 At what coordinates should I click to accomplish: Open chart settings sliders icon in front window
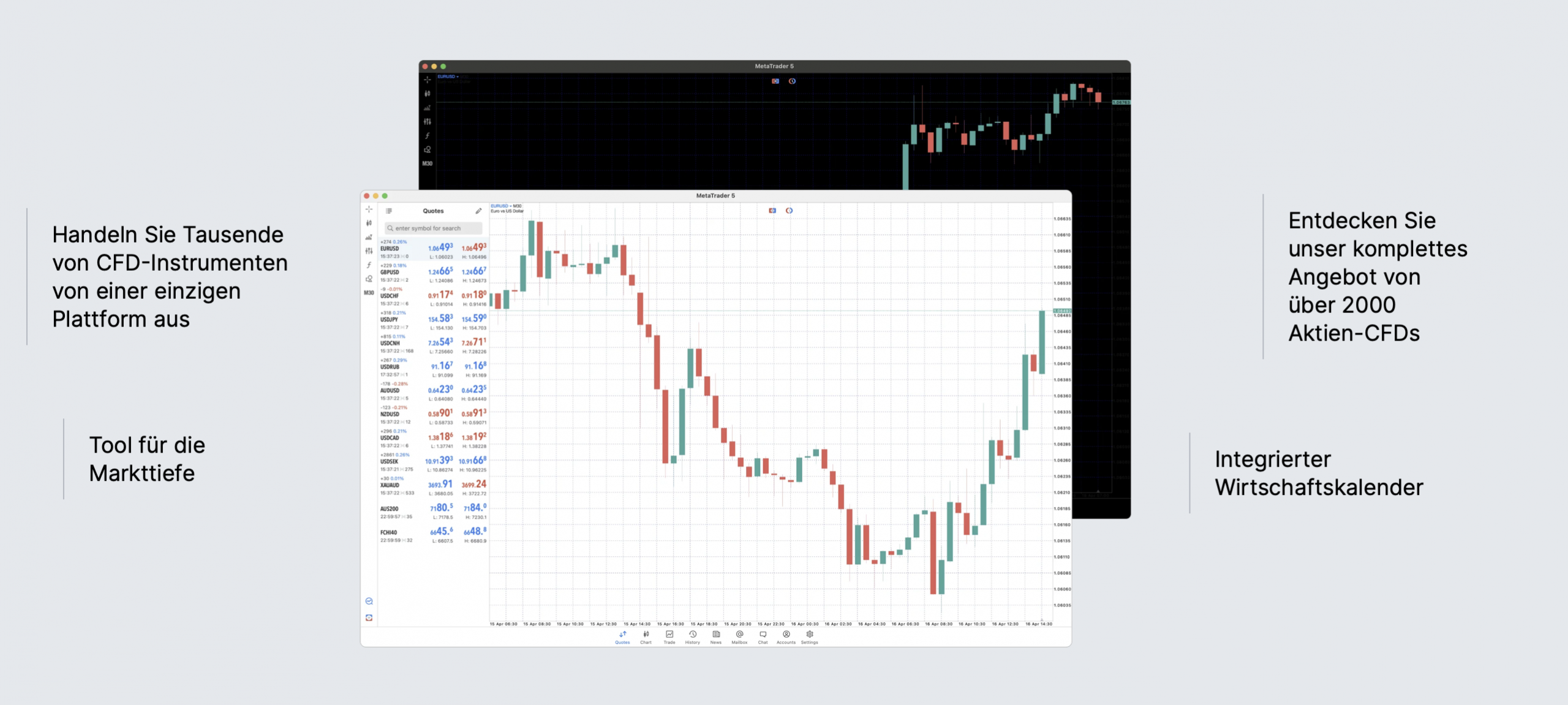click(369, 251)
